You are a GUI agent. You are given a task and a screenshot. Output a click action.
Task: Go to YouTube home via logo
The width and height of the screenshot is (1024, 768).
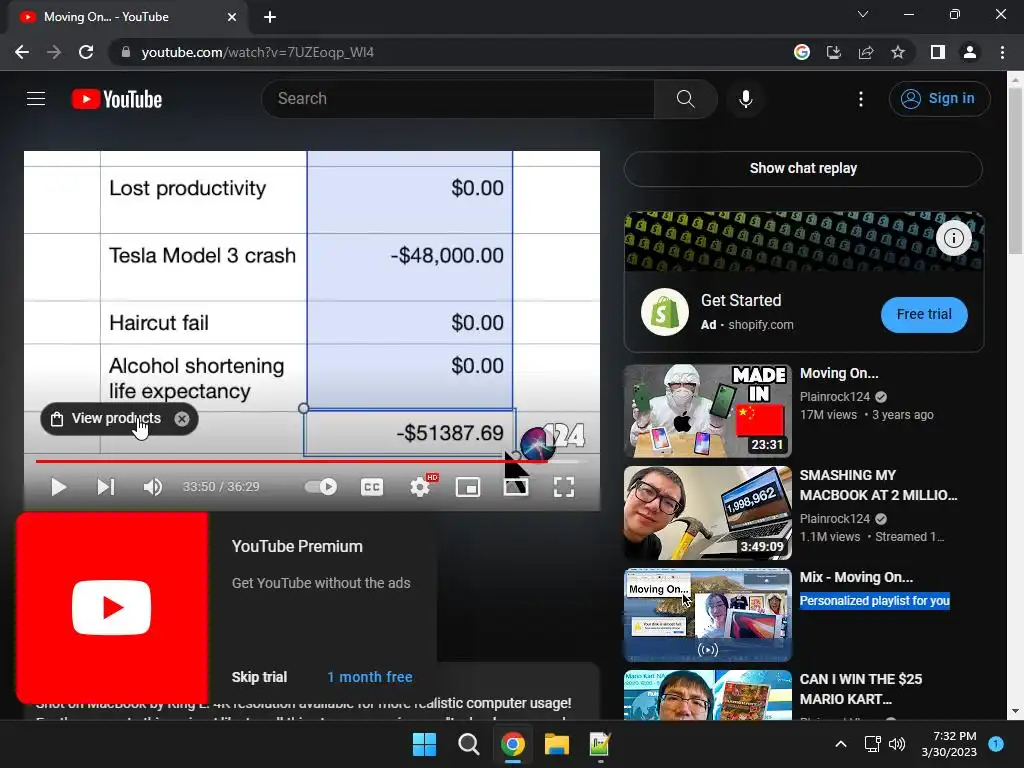click(x=117, y=99)
